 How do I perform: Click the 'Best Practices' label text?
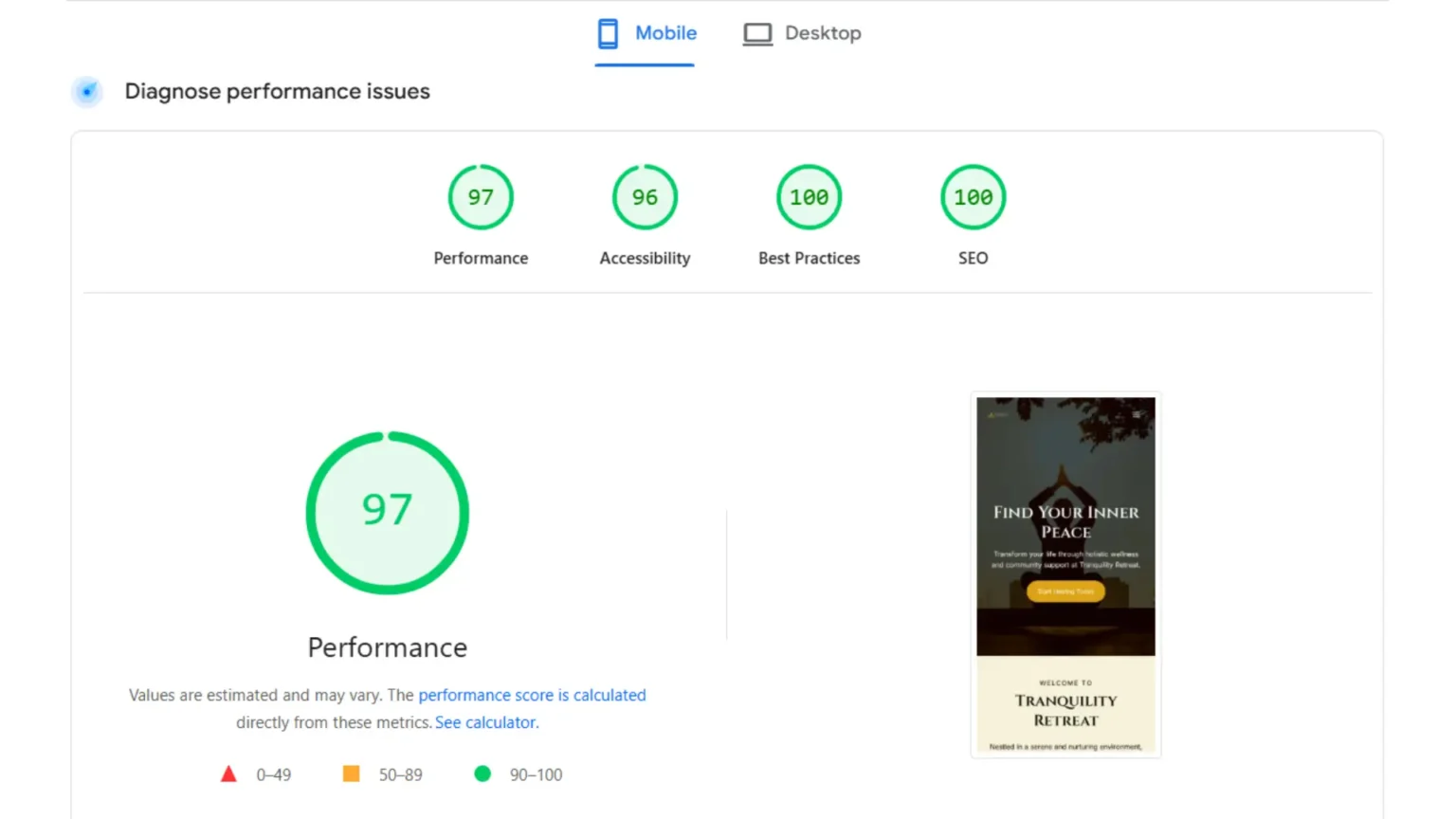(809, 258)
